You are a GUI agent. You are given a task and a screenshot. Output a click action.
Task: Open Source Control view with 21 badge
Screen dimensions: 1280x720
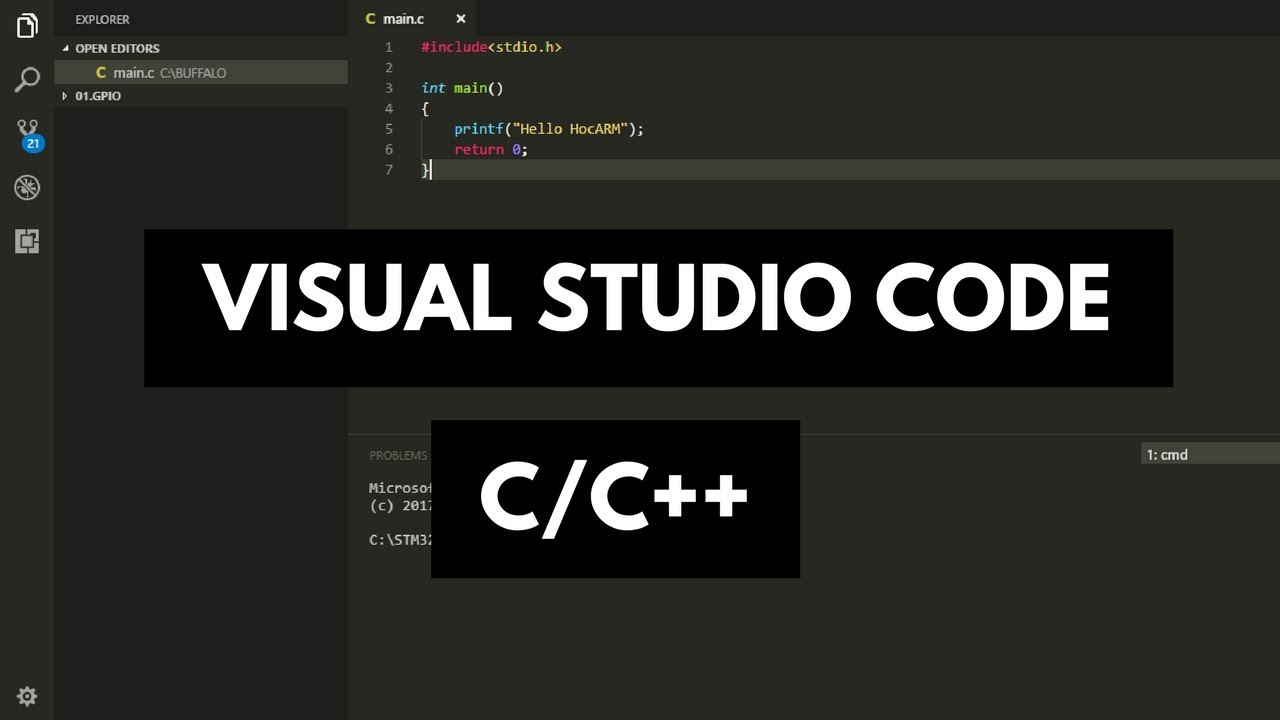pos(28,134)
